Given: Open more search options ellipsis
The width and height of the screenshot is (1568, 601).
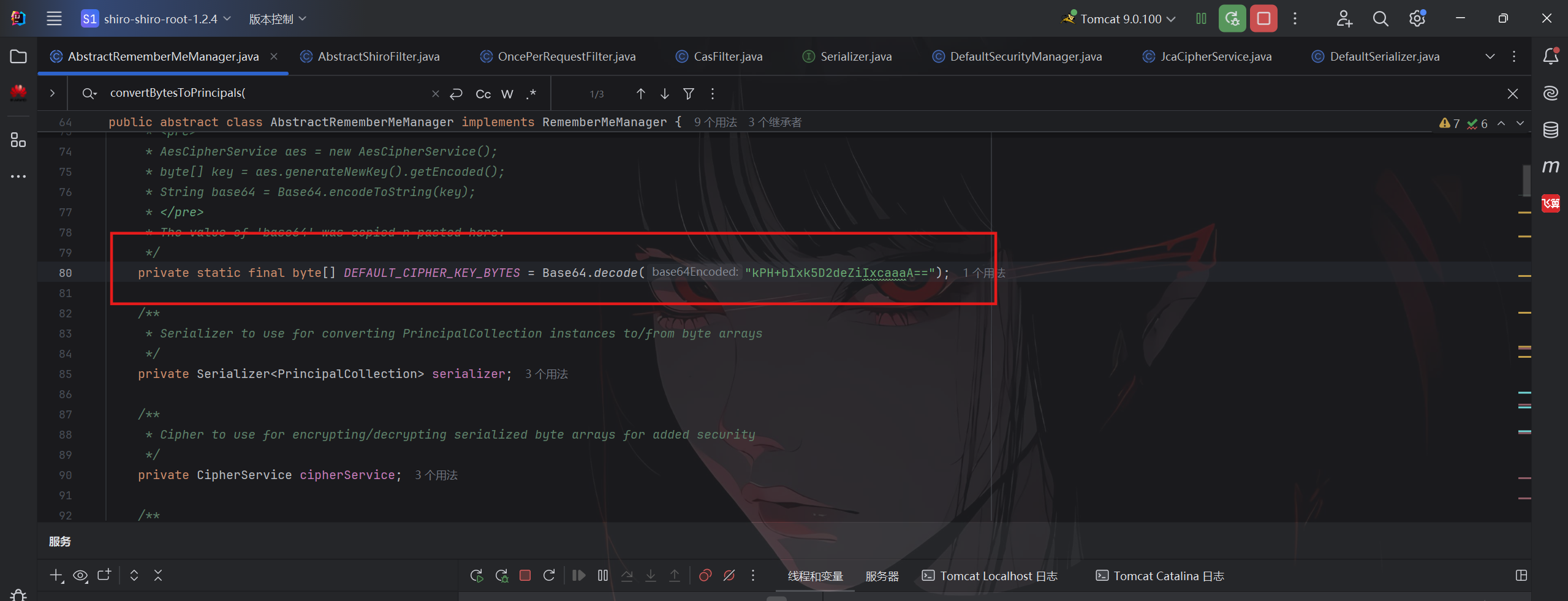Looking at the screenshot, I should [712, 94].
